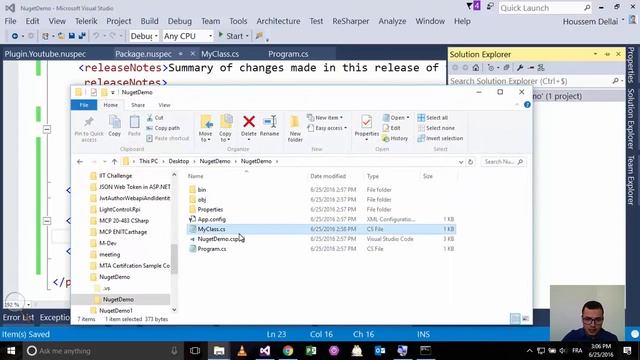Open Explorer File tab
Viewport: 640px width, 360px height.
[84, 105]
